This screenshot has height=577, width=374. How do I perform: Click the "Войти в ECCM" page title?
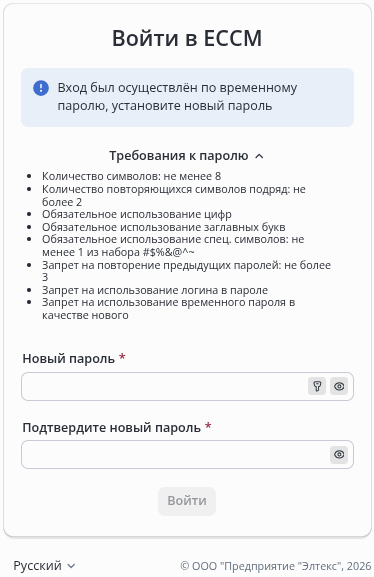[187, 38]
